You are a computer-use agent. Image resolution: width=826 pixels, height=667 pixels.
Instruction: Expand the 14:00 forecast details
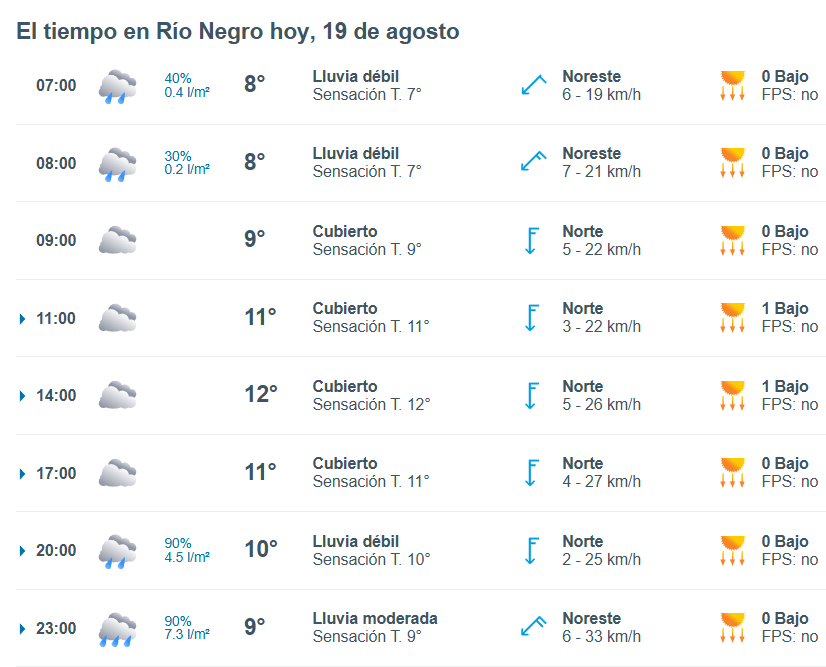[x=22, y=396]
